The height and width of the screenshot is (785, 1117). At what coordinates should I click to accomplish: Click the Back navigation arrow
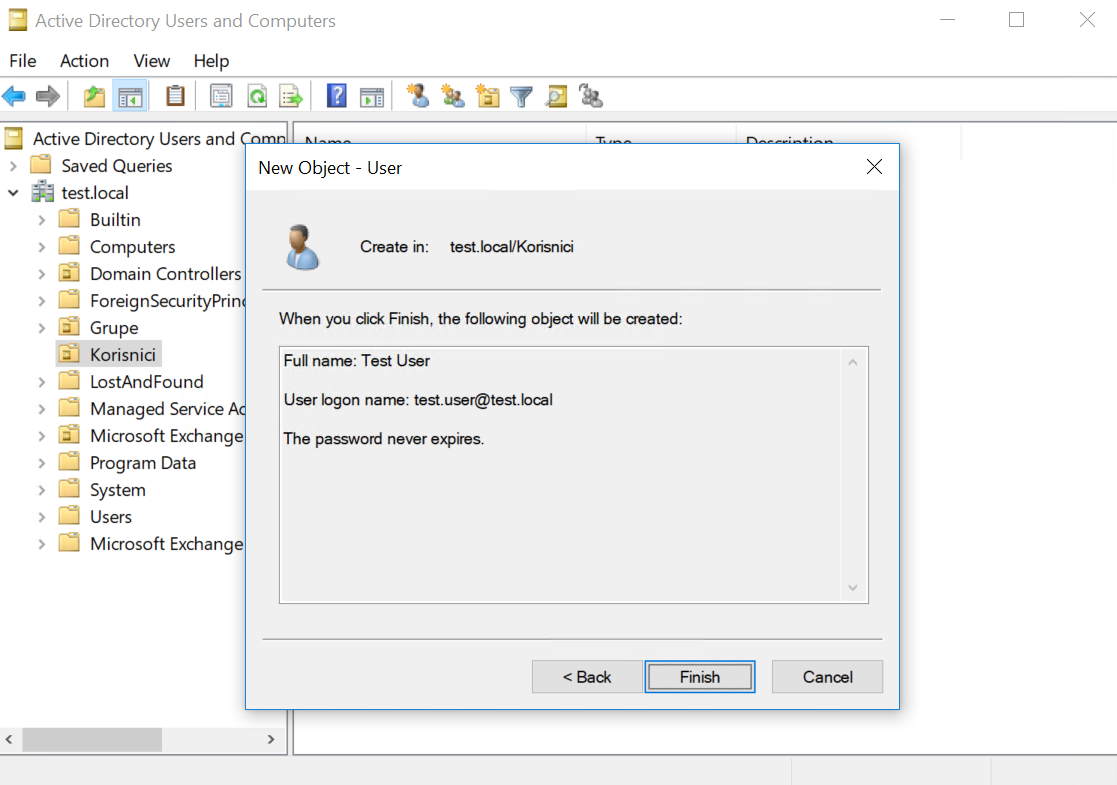pos(13,95)
